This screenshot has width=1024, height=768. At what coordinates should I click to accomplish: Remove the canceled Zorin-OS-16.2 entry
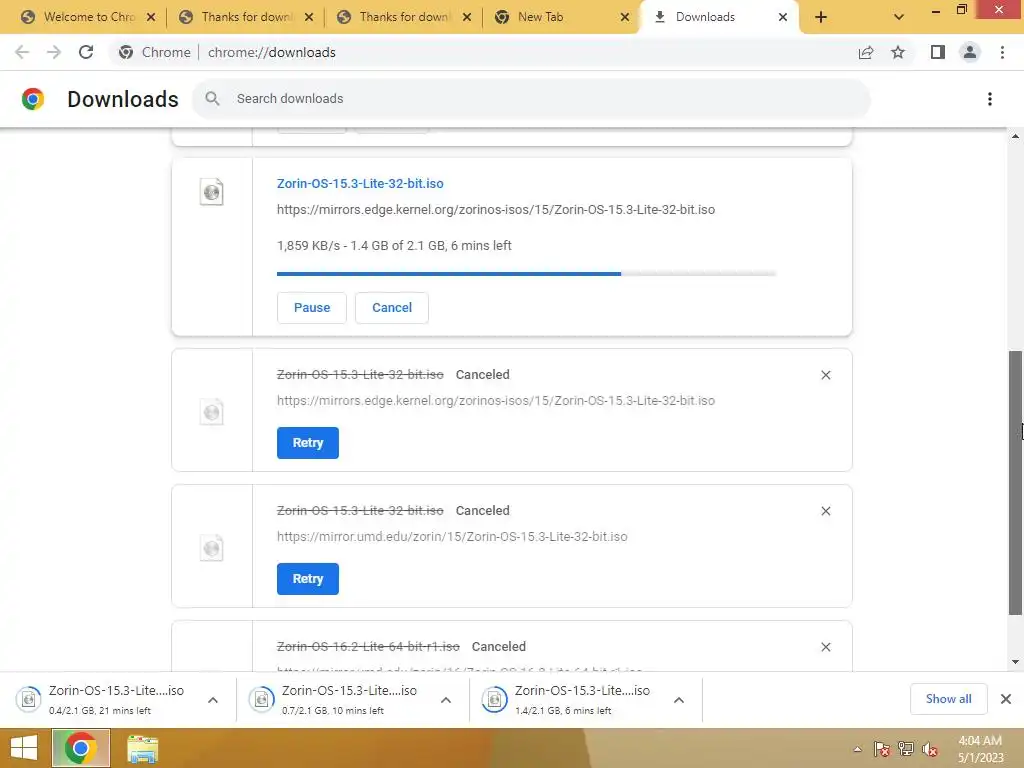click(825, 647)
